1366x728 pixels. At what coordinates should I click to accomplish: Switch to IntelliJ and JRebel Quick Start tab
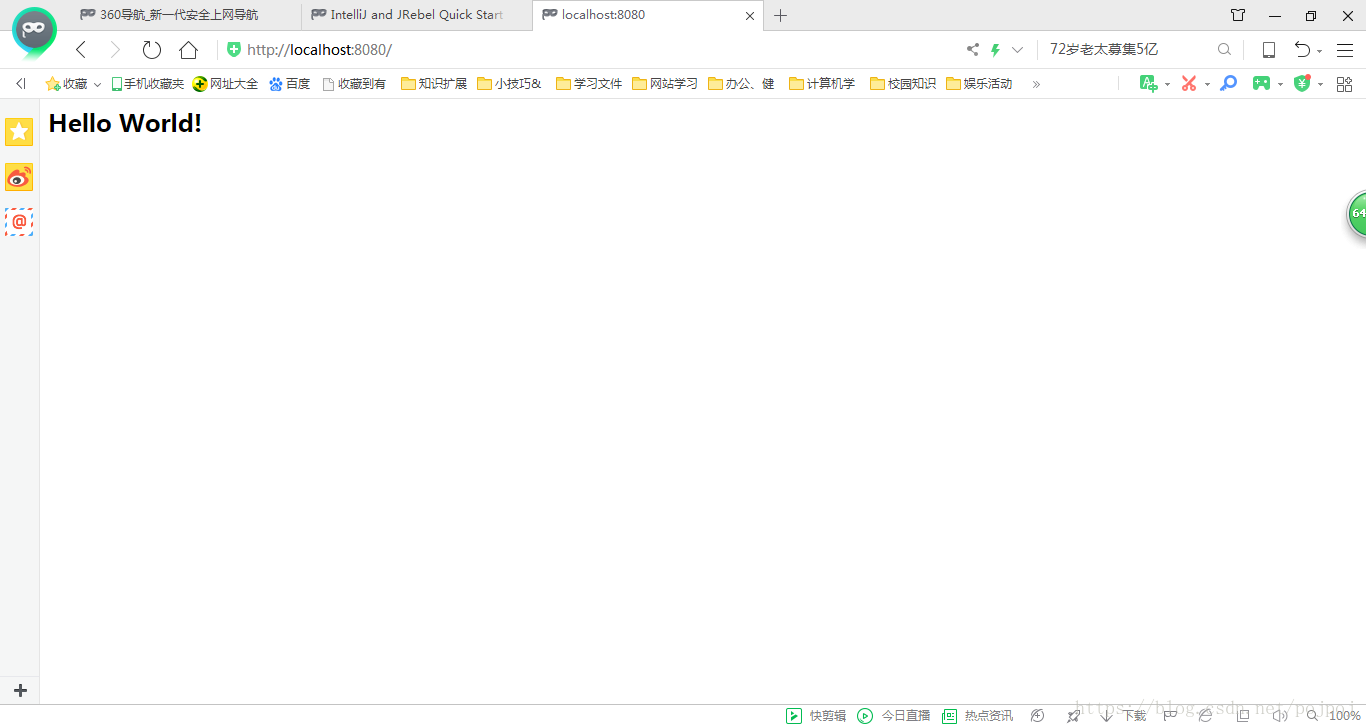(x=417, y=15)
